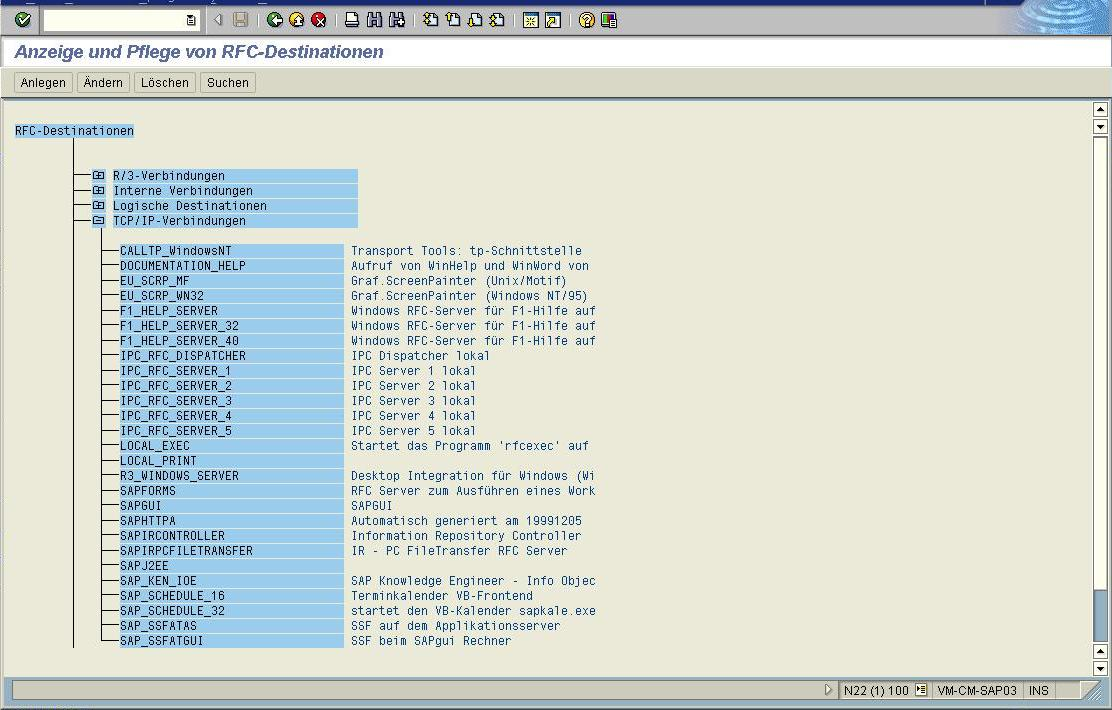Open system info list icon beside N22 (1) 100
Viewport: 1112px width, 710px height.
coord(921,689)
